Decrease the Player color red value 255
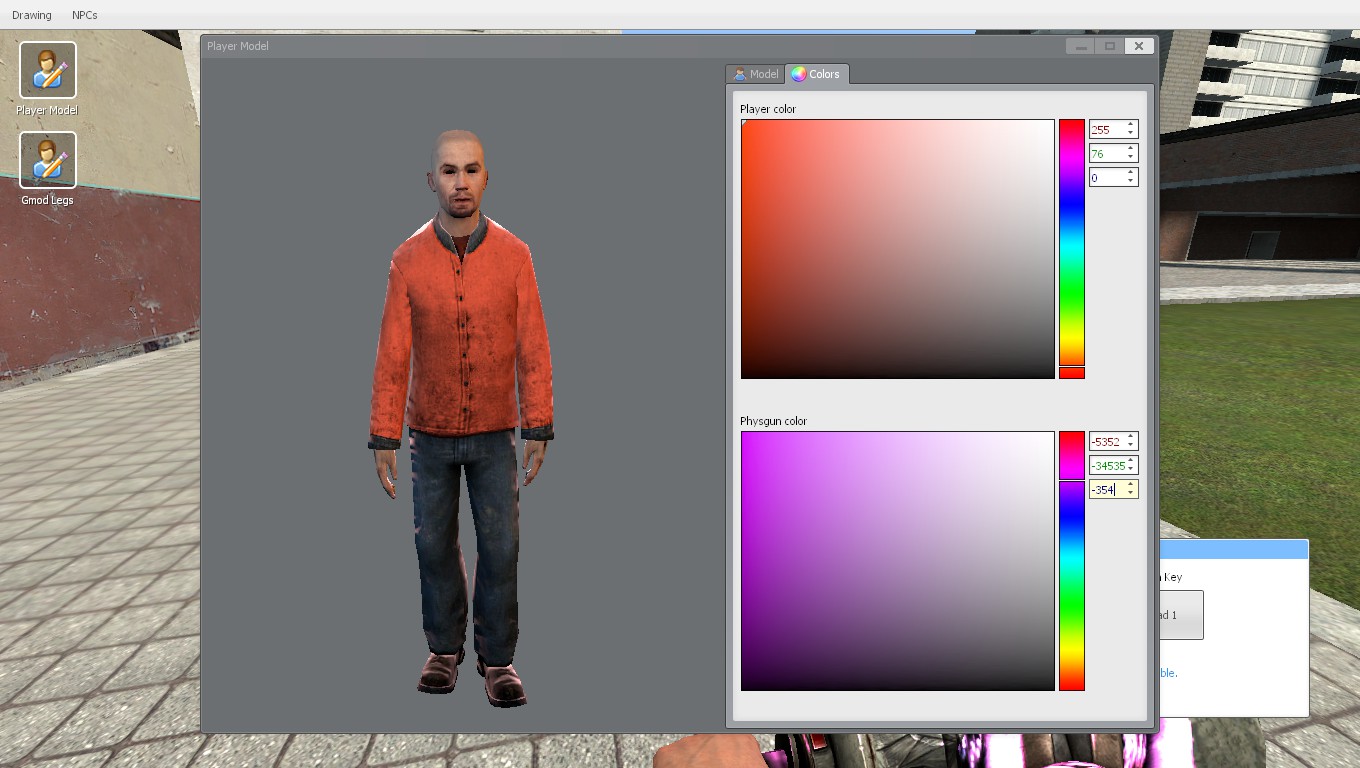Screen dimensions: 1360x768 [1131, 134]
